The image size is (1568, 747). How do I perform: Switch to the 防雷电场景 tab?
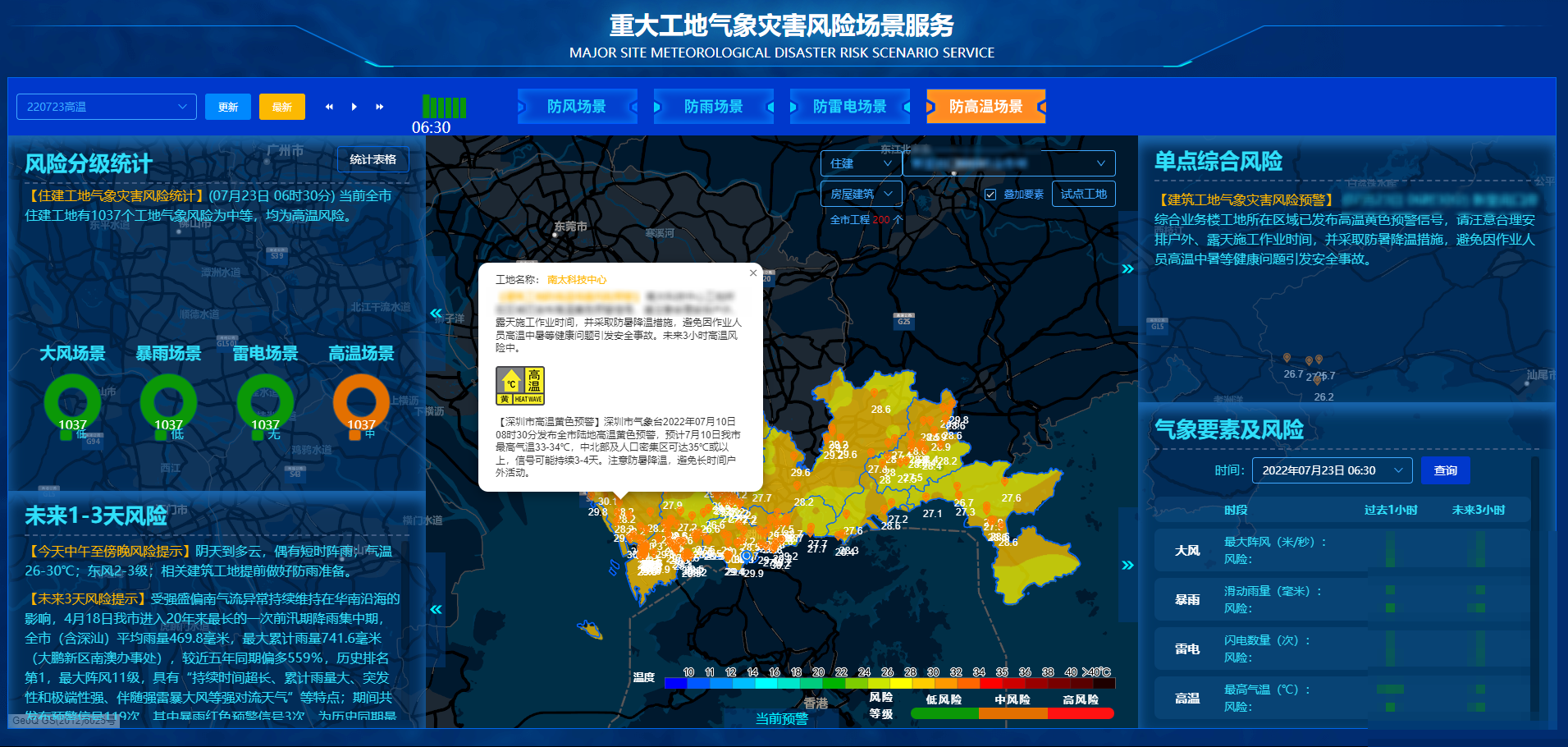coord(850,107)
